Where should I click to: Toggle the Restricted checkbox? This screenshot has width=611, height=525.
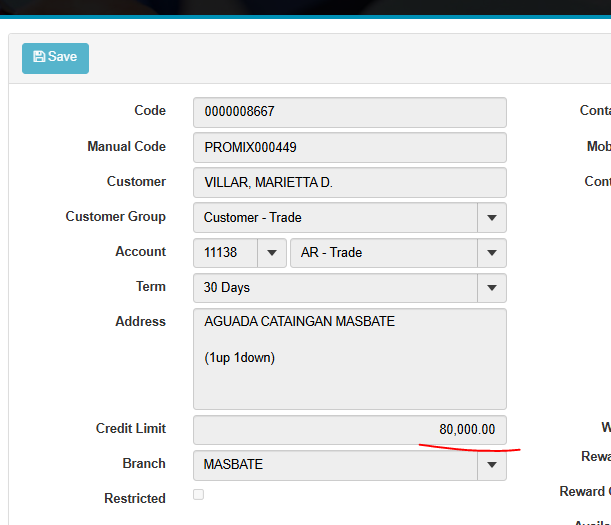tap(198, 495)
